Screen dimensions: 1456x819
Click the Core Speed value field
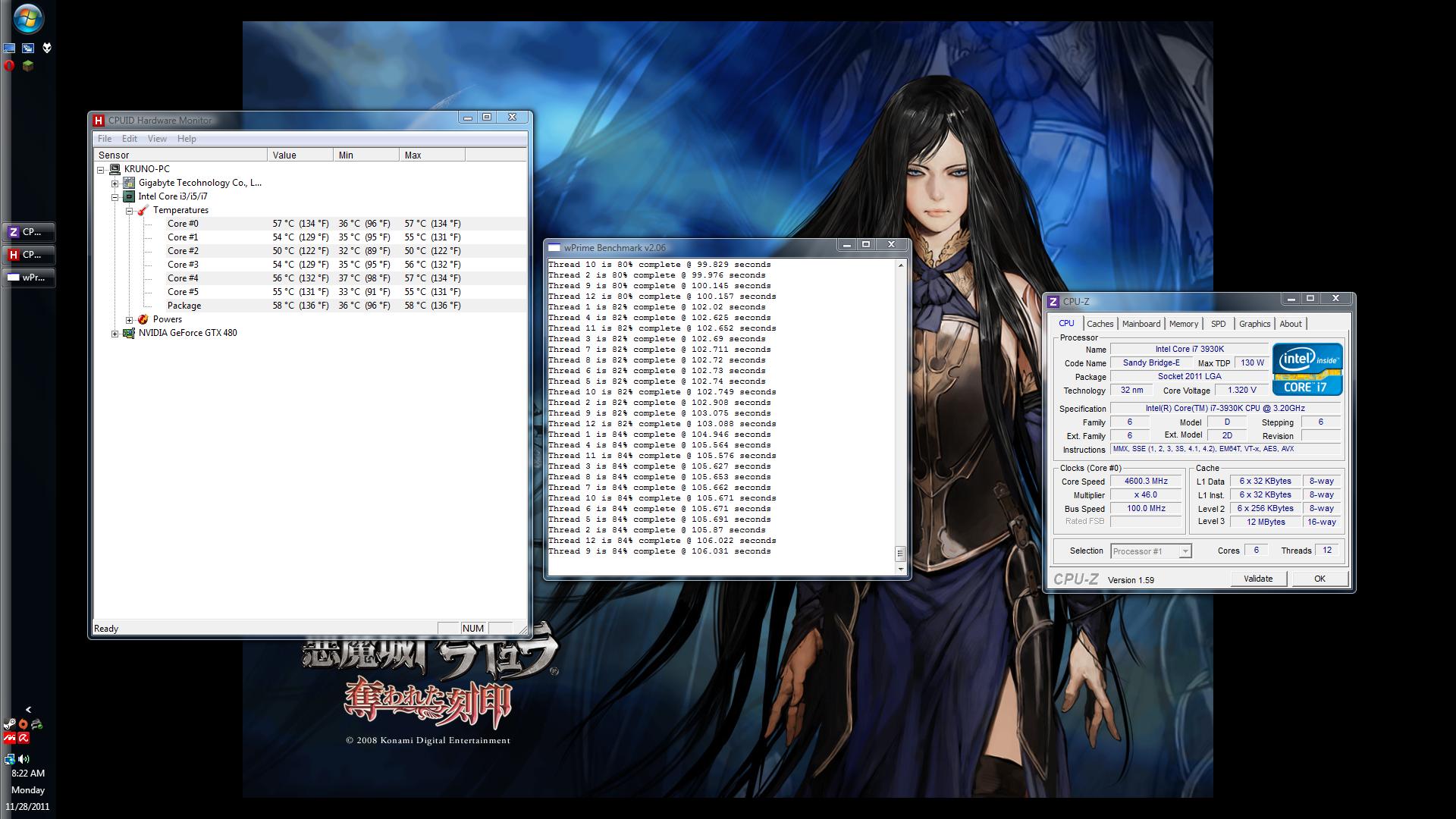click(x=1146, y=482)
